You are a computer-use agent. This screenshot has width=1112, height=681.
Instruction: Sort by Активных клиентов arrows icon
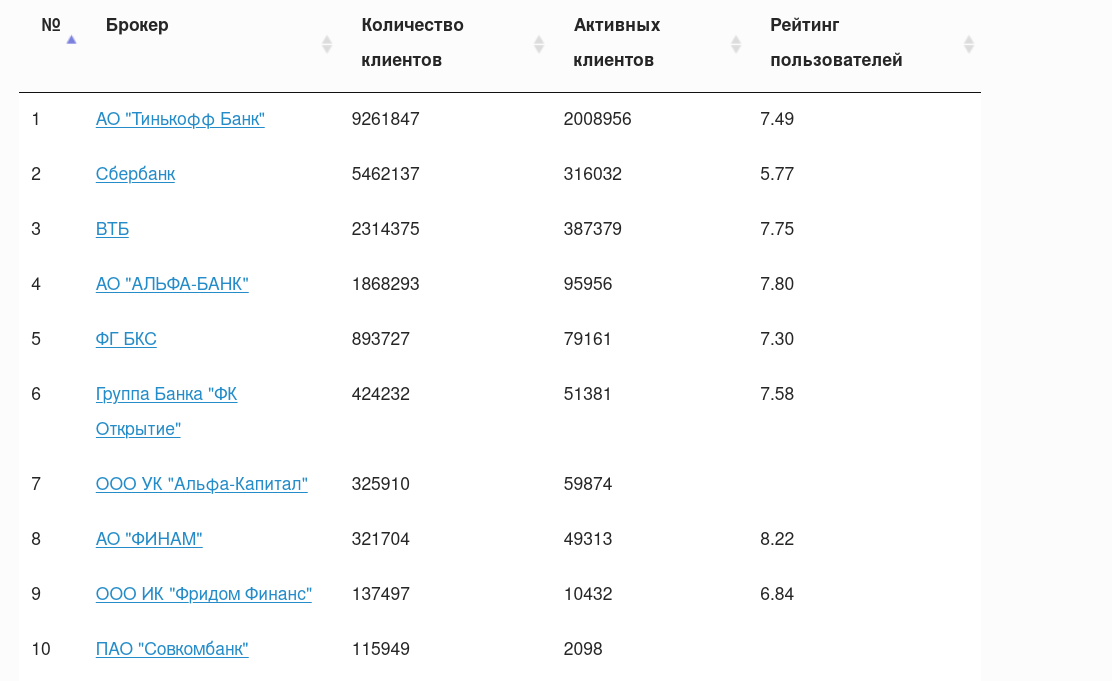736,44
